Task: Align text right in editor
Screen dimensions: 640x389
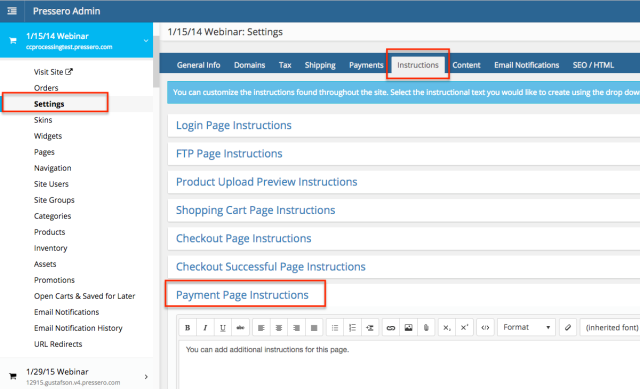Action: (296, 327)
